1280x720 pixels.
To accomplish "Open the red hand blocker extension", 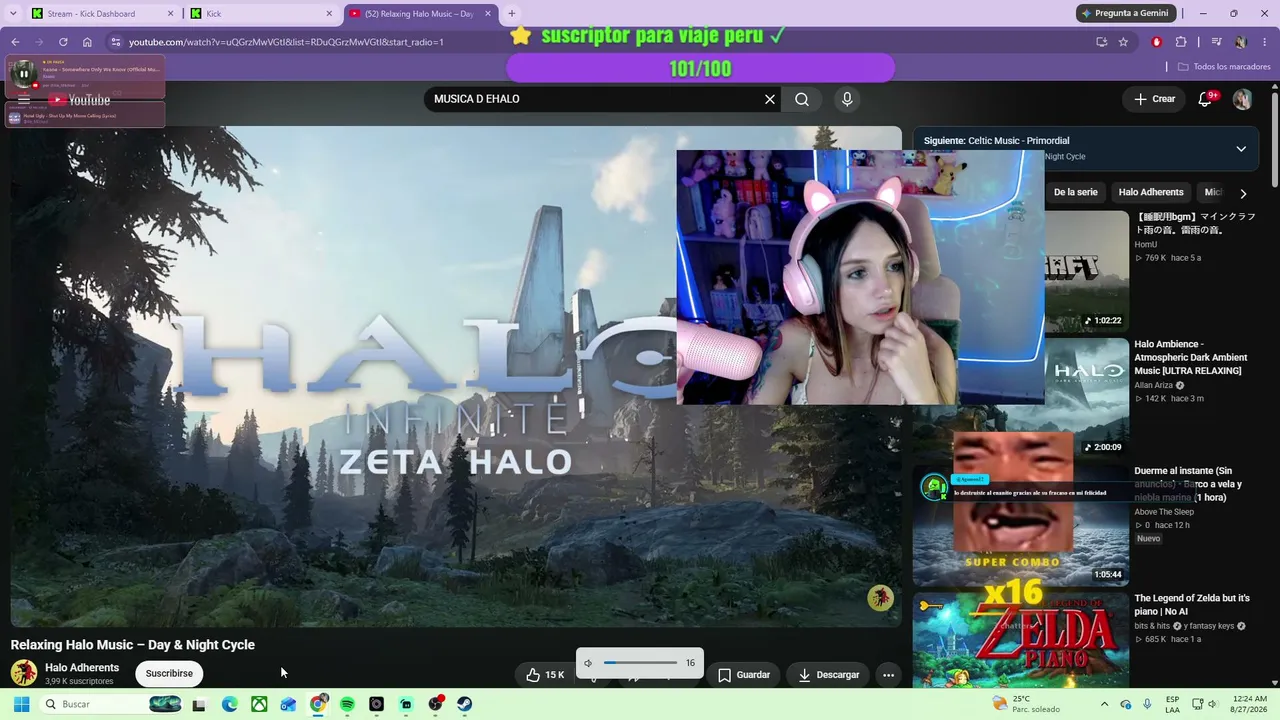I will (x=1157, y=42).
